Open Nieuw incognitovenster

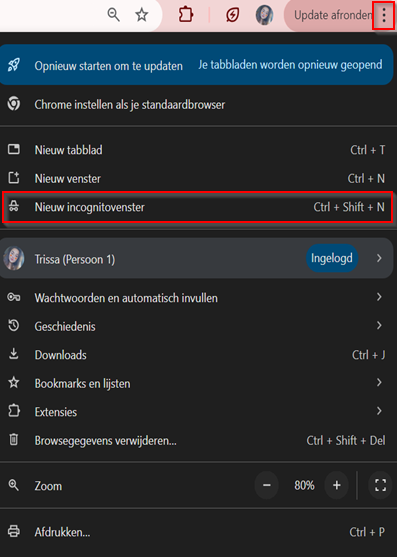[x=197, y=207]
